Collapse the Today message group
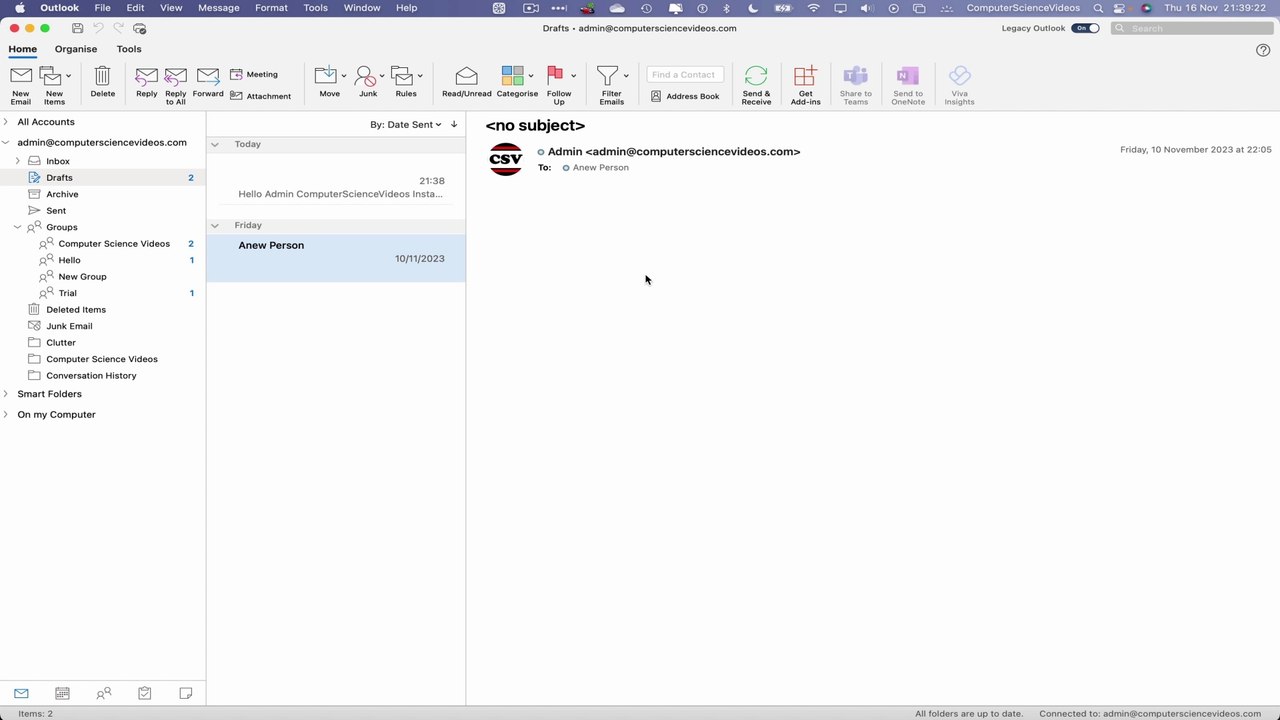 [x=214, y=144]
